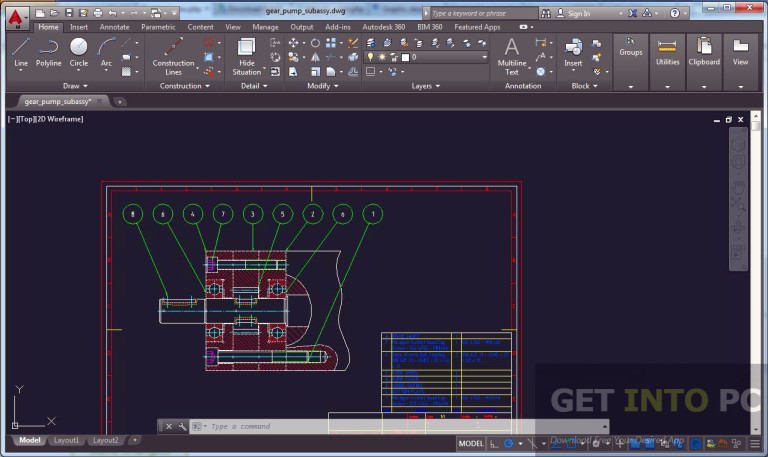Toggle the layer on/off lightbulb icon

pyautogui.click(x=370, y=57)
